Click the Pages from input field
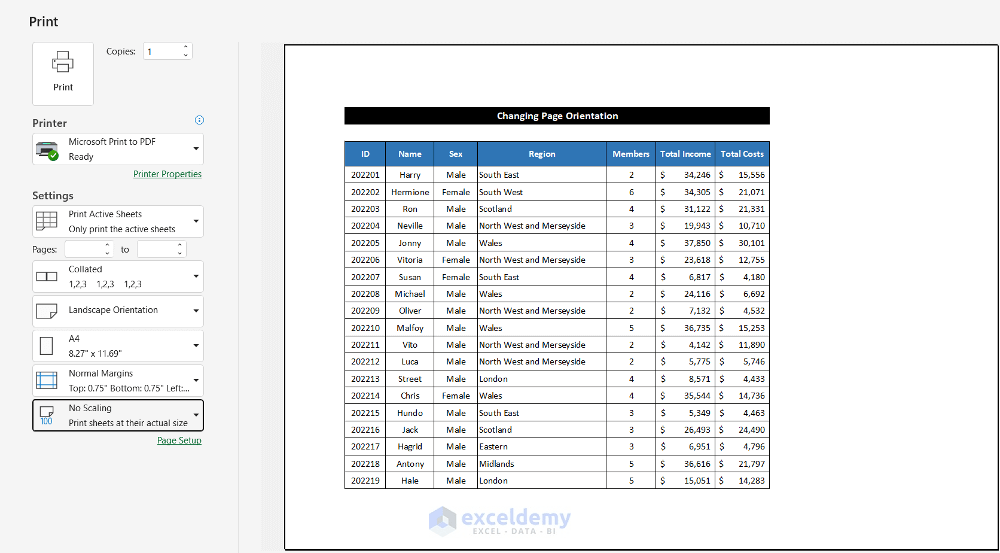Image resolution: width=1000 pixels, height=553 pixels. point(83,249)
